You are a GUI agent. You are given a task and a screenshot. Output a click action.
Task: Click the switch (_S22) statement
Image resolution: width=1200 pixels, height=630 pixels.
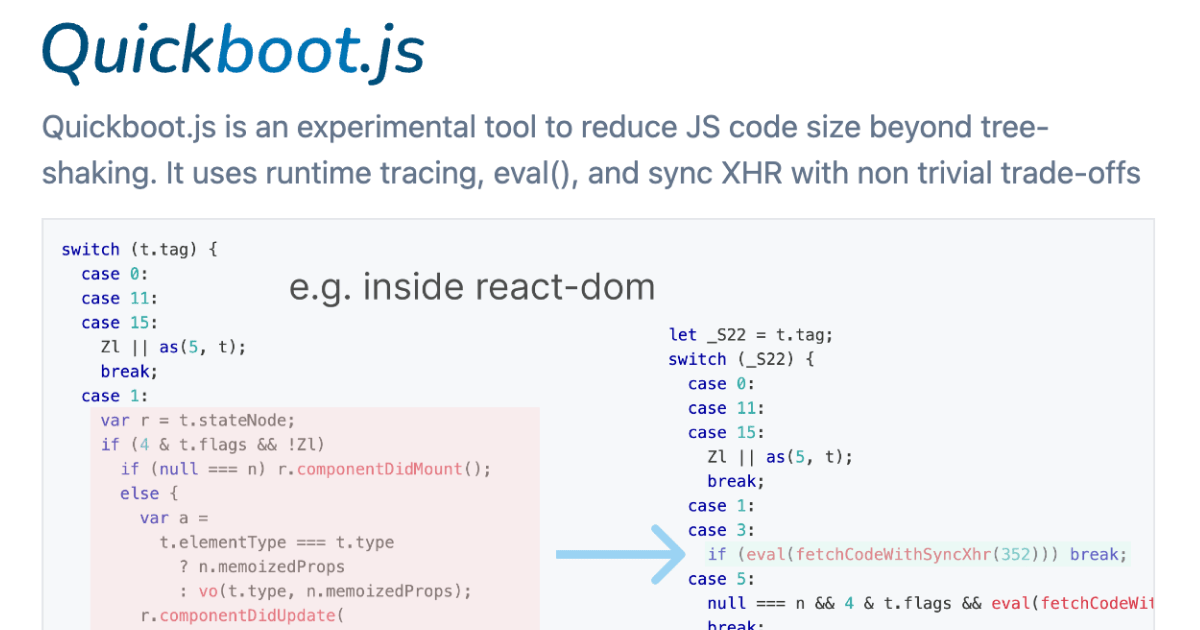739,359
